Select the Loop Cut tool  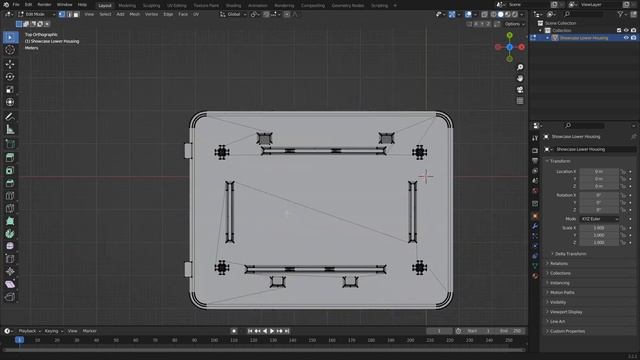10,196
